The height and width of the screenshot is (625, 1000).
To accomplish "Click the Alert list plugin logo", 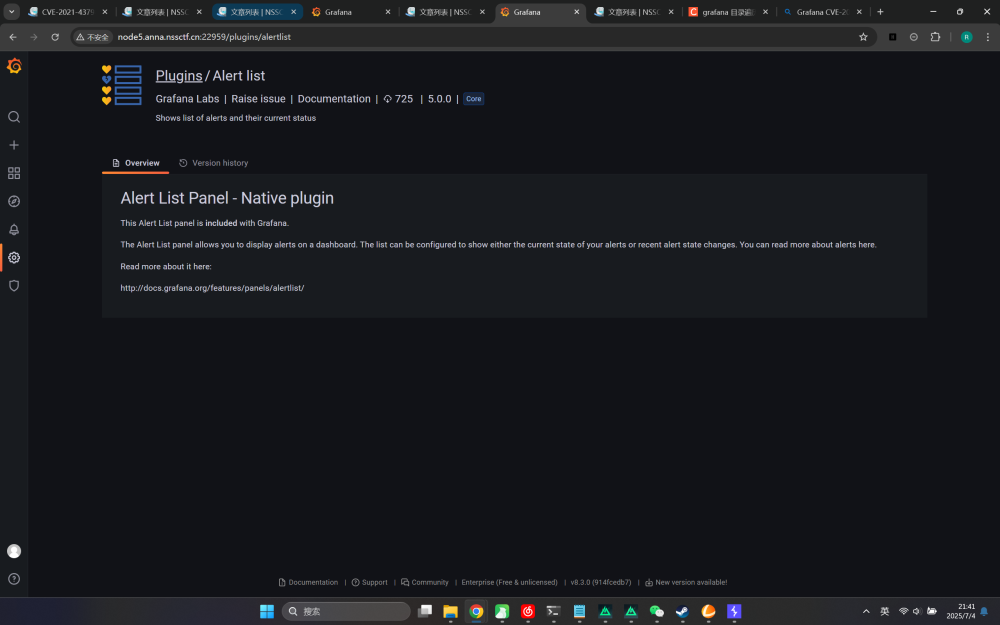I will point(121,85).
